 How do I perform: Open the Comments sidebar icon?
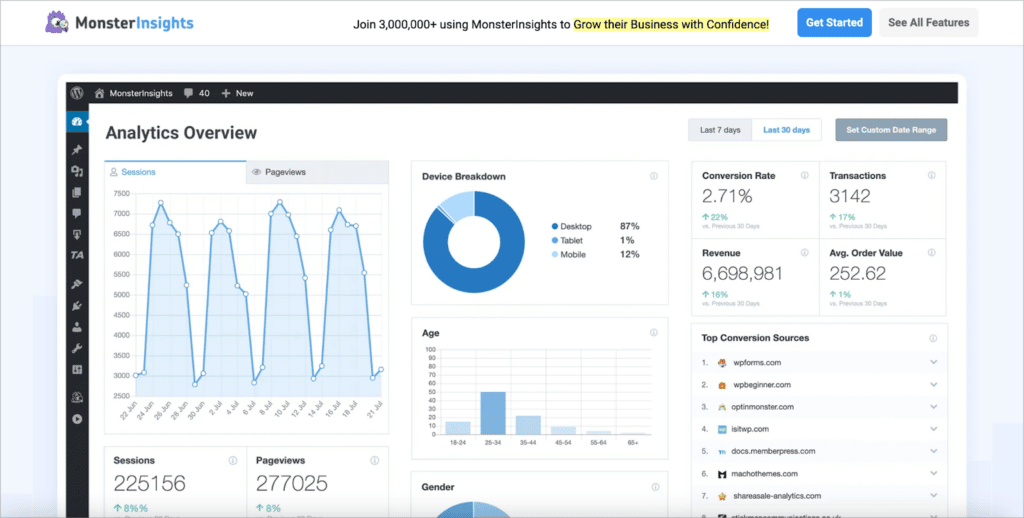pyautogui.click(x=77, y=213)
